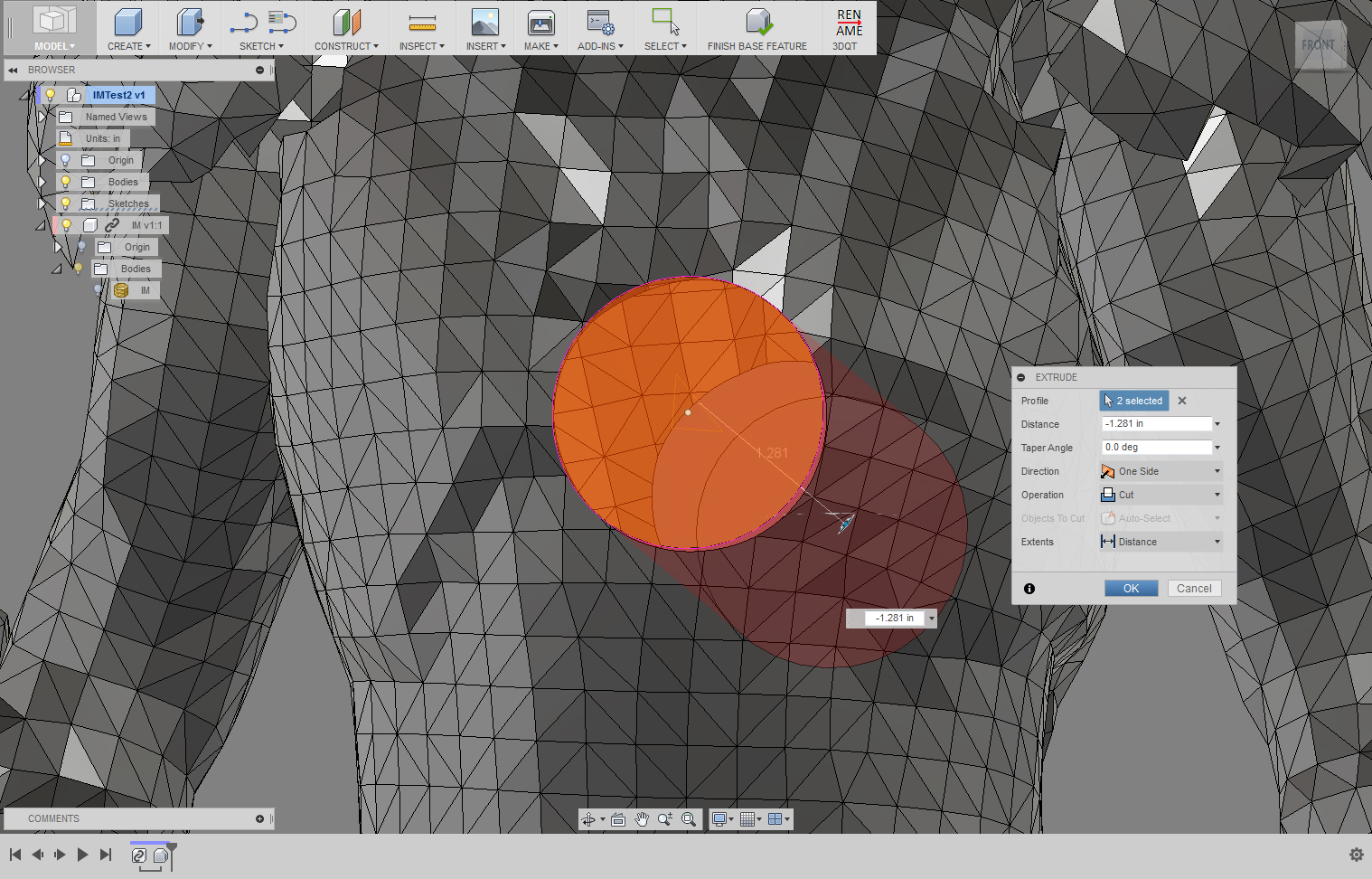Click the display settings icon near the grid controls
Screen dimensions: 1372x879
[x=719, y=818]
